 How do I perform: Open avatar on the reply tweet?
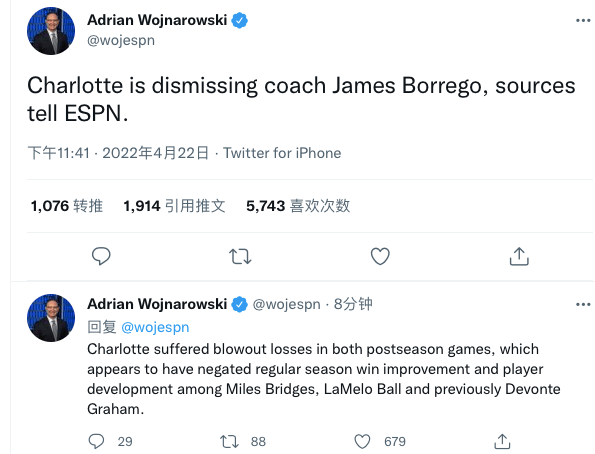coord(51,318)
